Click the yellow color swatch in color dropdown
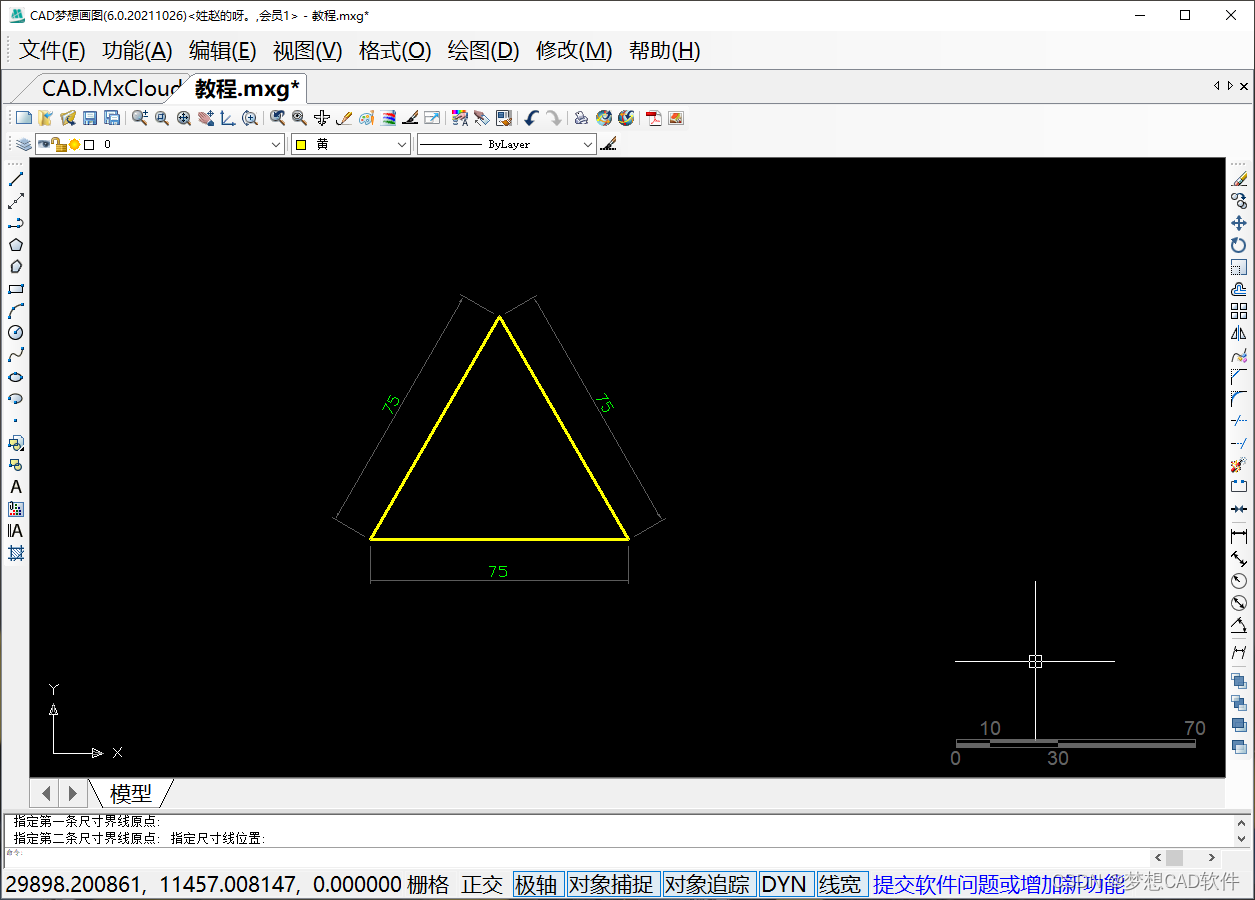 (x=300, y=145)
